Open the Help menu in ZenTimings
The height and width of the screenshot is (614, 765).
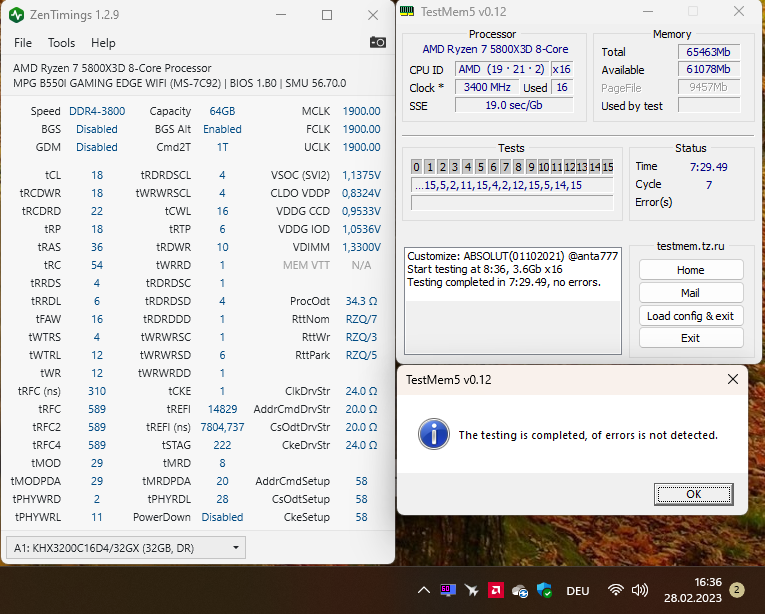[x=103, y=43]
